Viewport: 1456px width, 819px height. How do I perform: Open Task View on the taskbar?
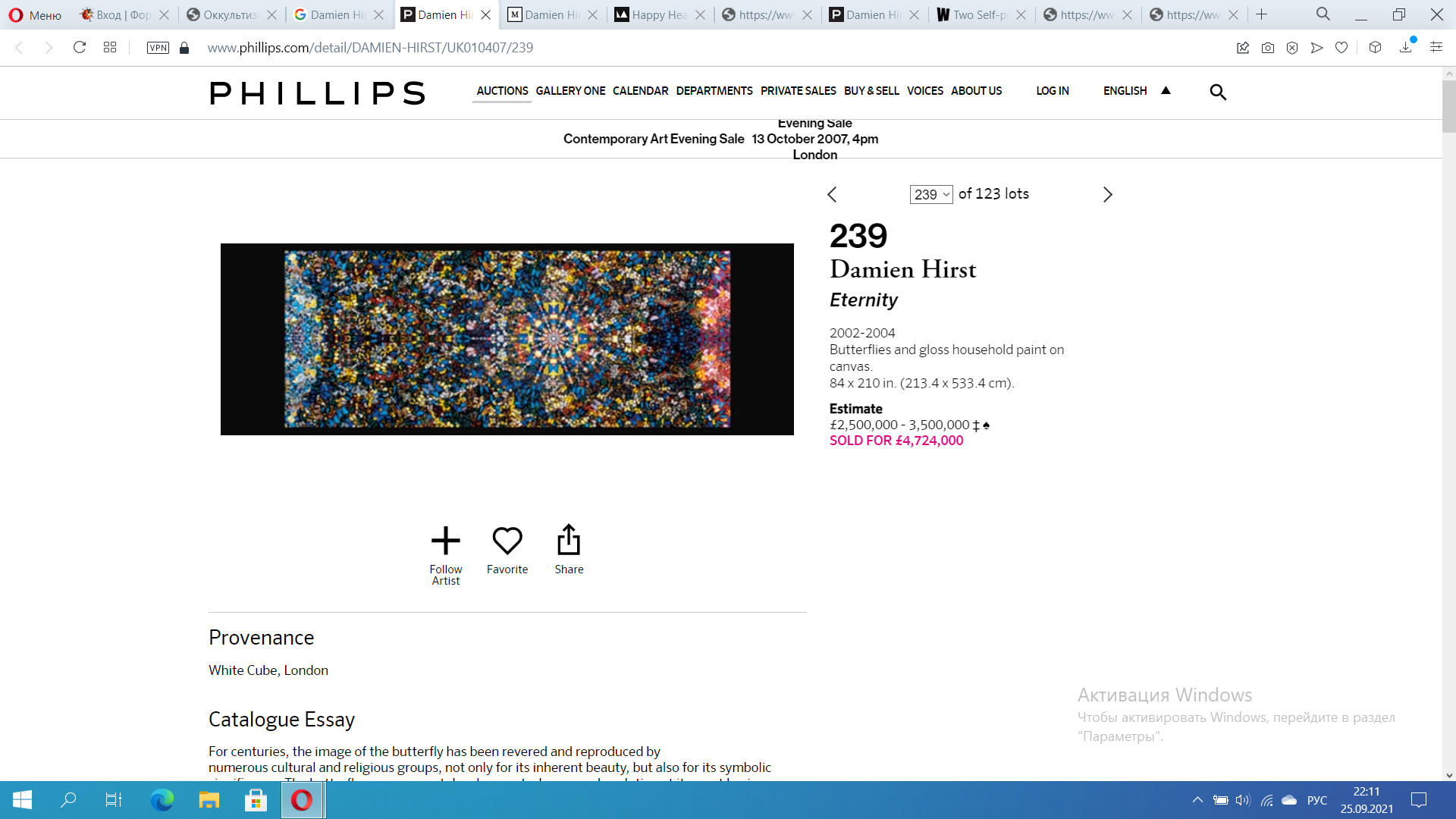[x=114, y=800]
